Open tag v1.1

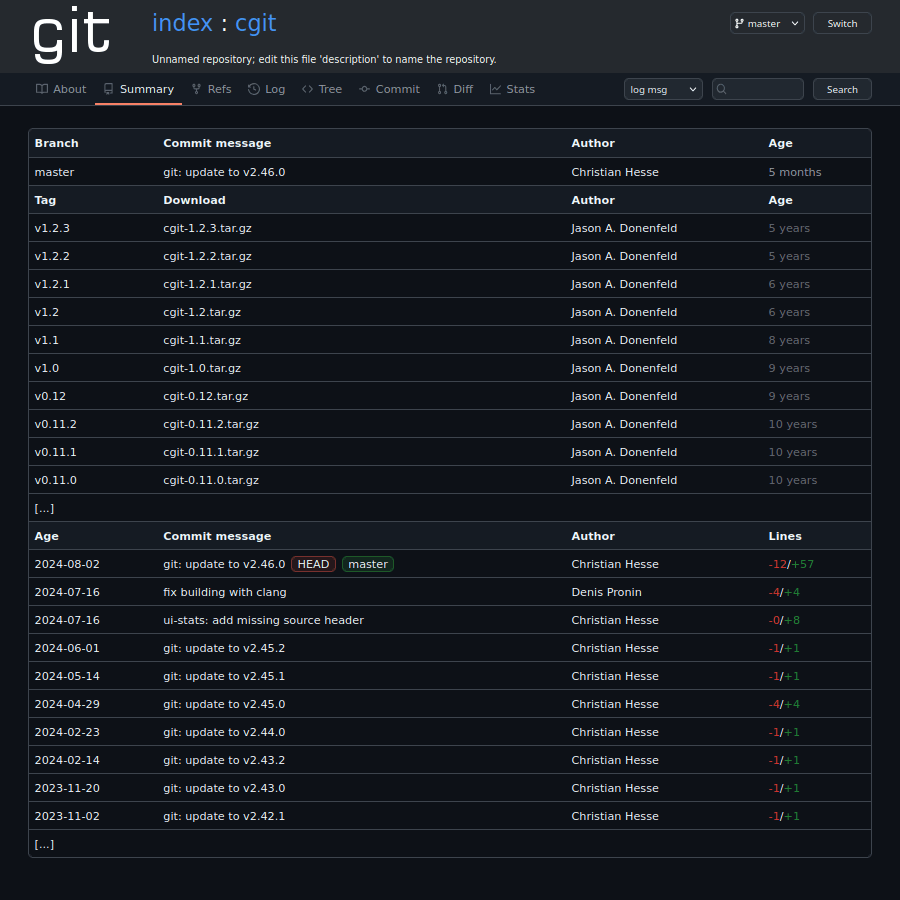click(46, 340)
